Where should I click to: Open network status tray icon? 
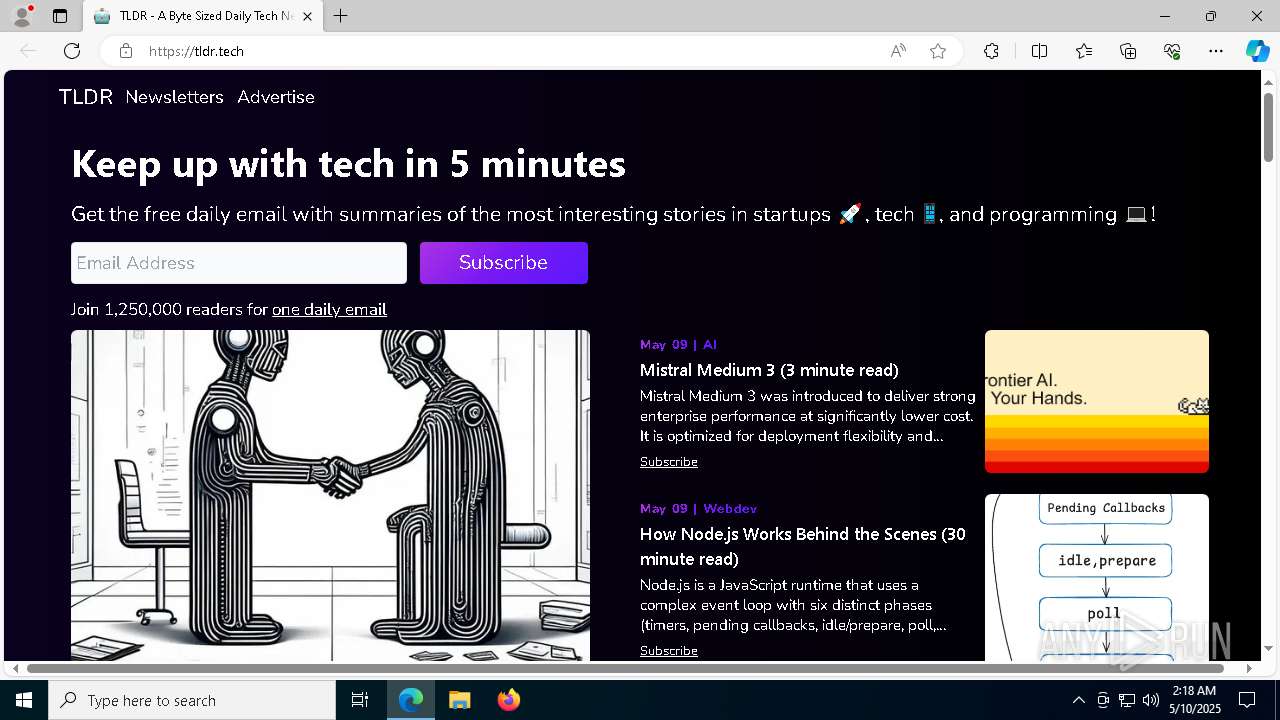[1127, 700]
